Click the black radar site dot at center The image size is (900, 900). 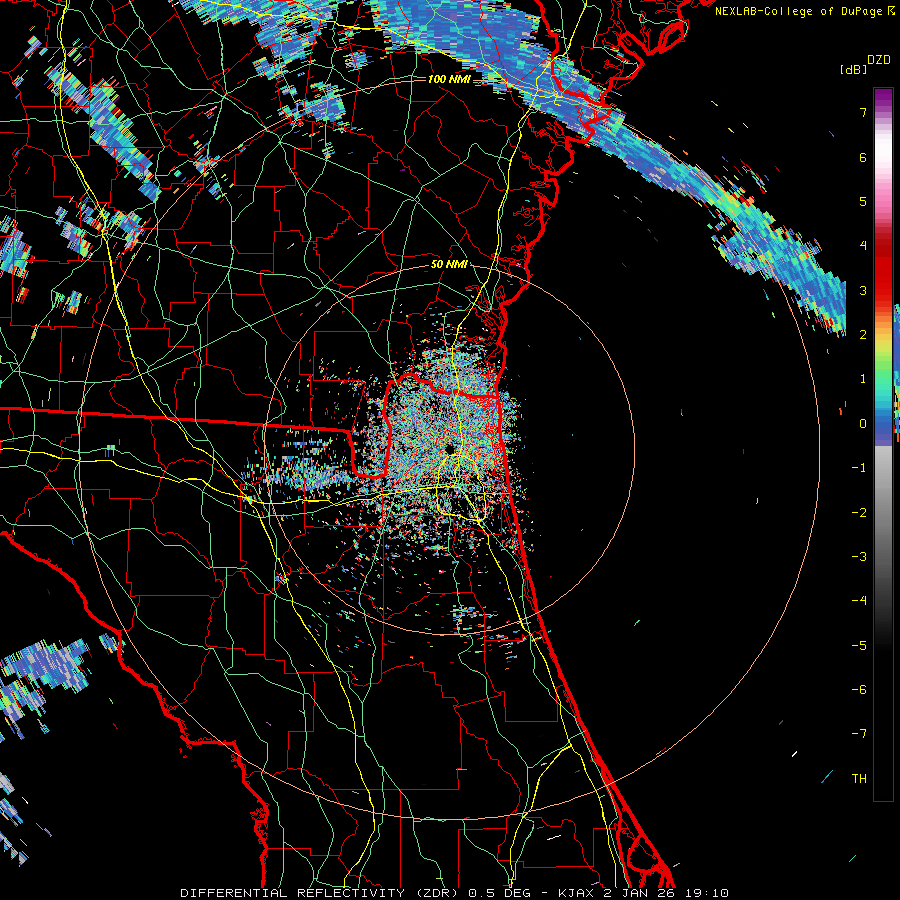click(449, 449)
